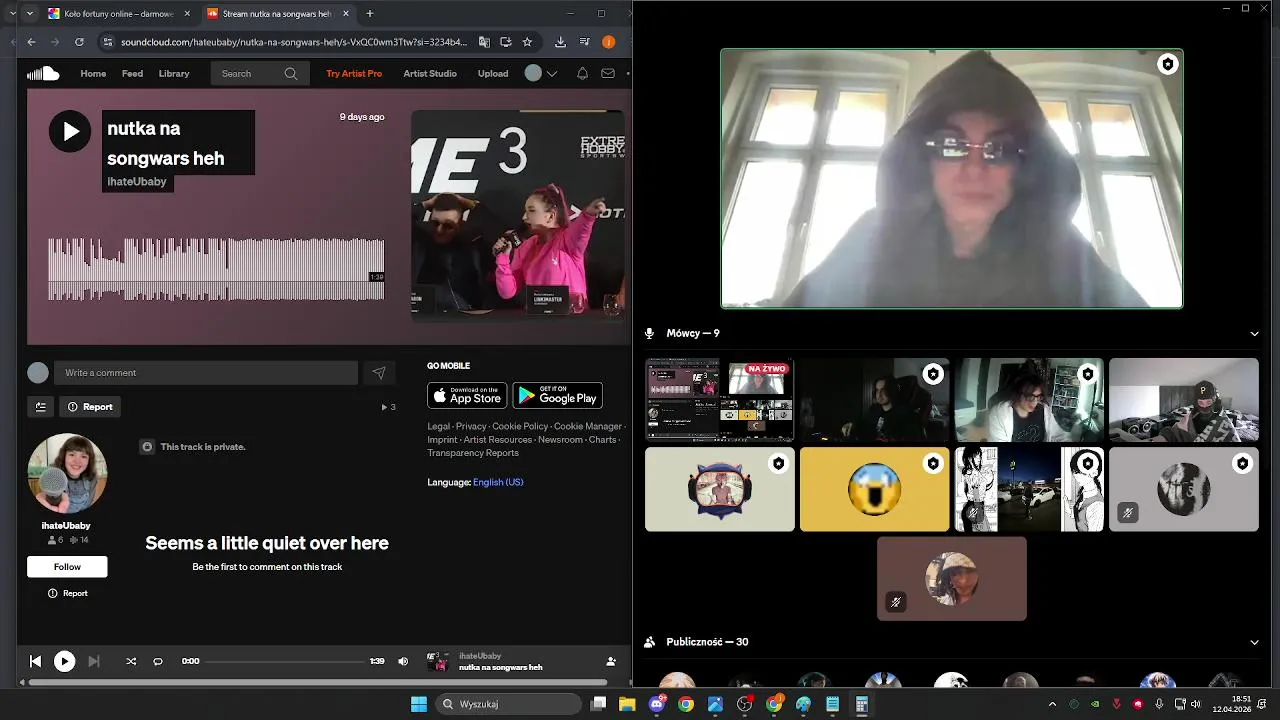Play the track with the large header play button
Image resolution: width=1280 pixels, height=720 pixels.
[x=70, y=131]
